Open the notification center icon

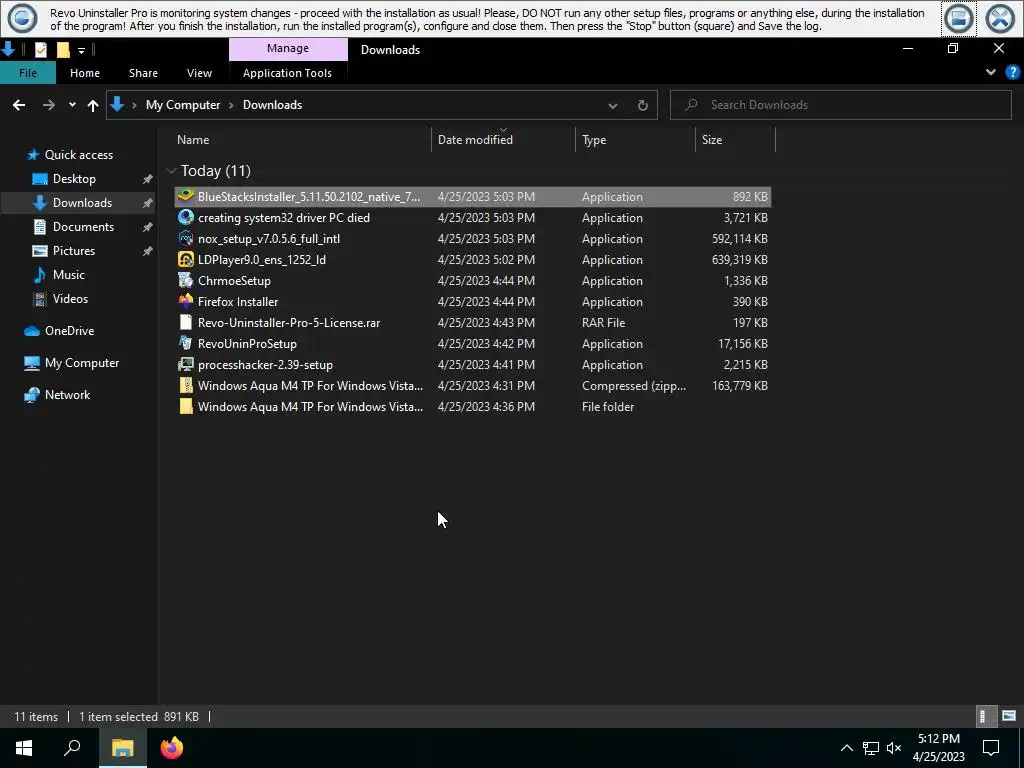(x=991, y=748)
